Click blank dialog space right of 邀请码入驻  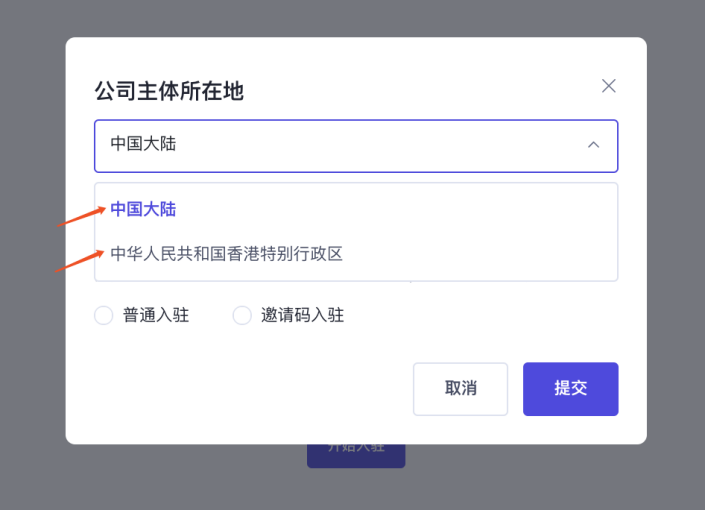(480, 316)
